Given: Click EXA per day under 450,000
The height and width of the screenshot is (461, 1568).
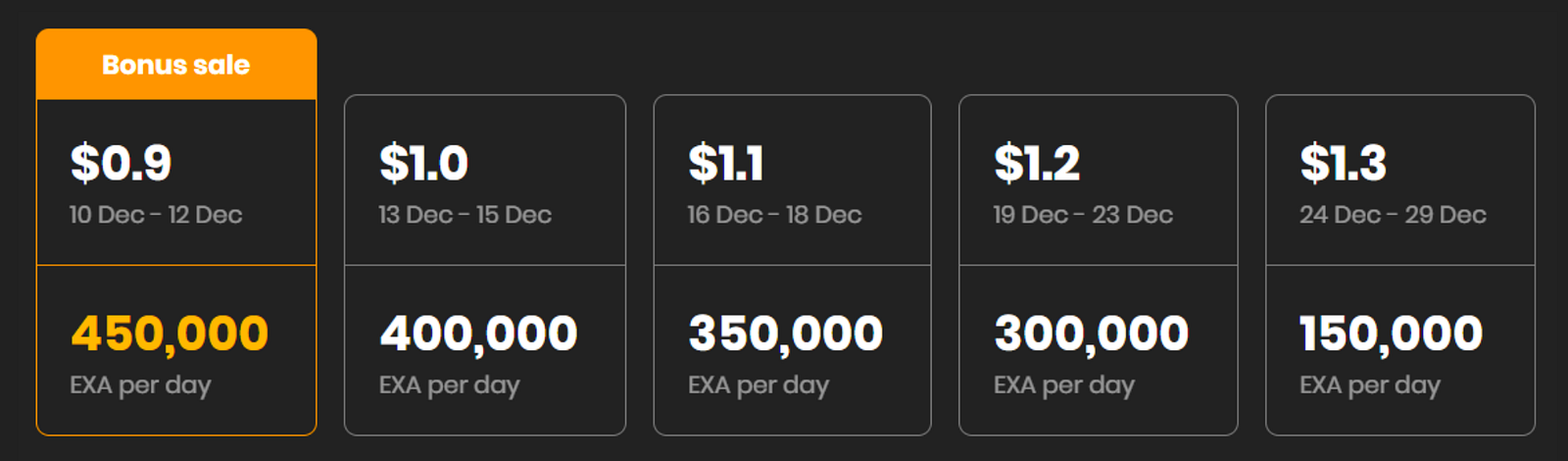Looking at the screenshot, I should coord(140,385).
